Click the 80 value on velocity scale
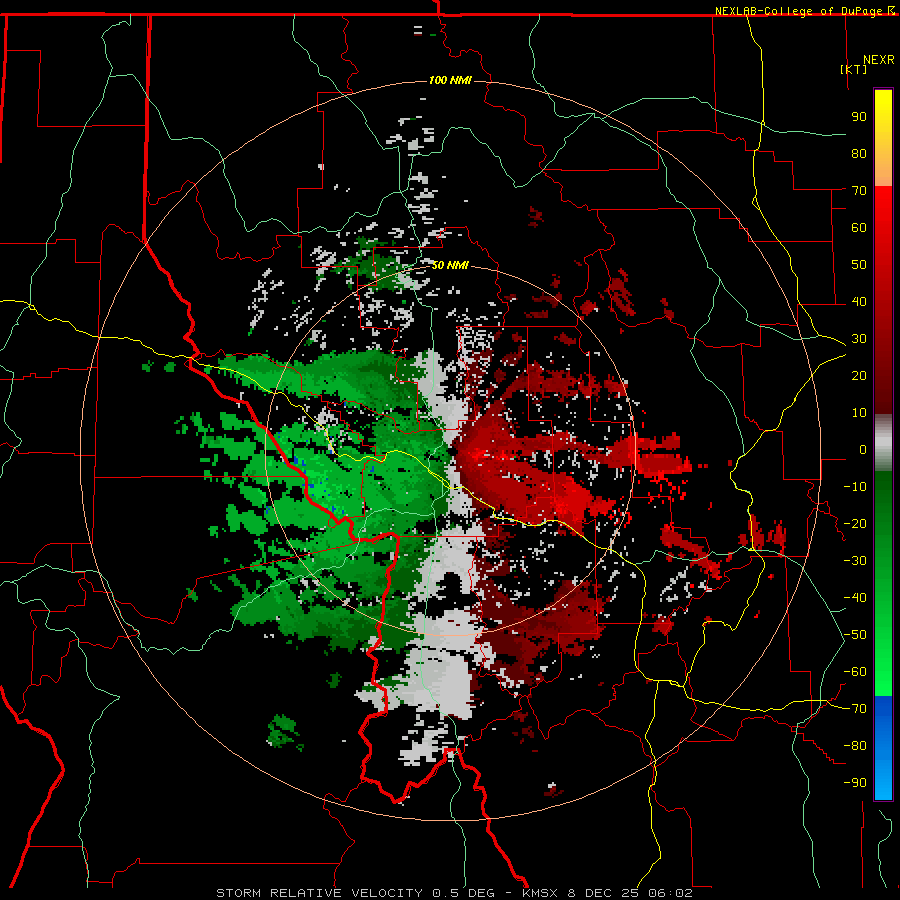This screenshot has height=900, width=900. 859,154
